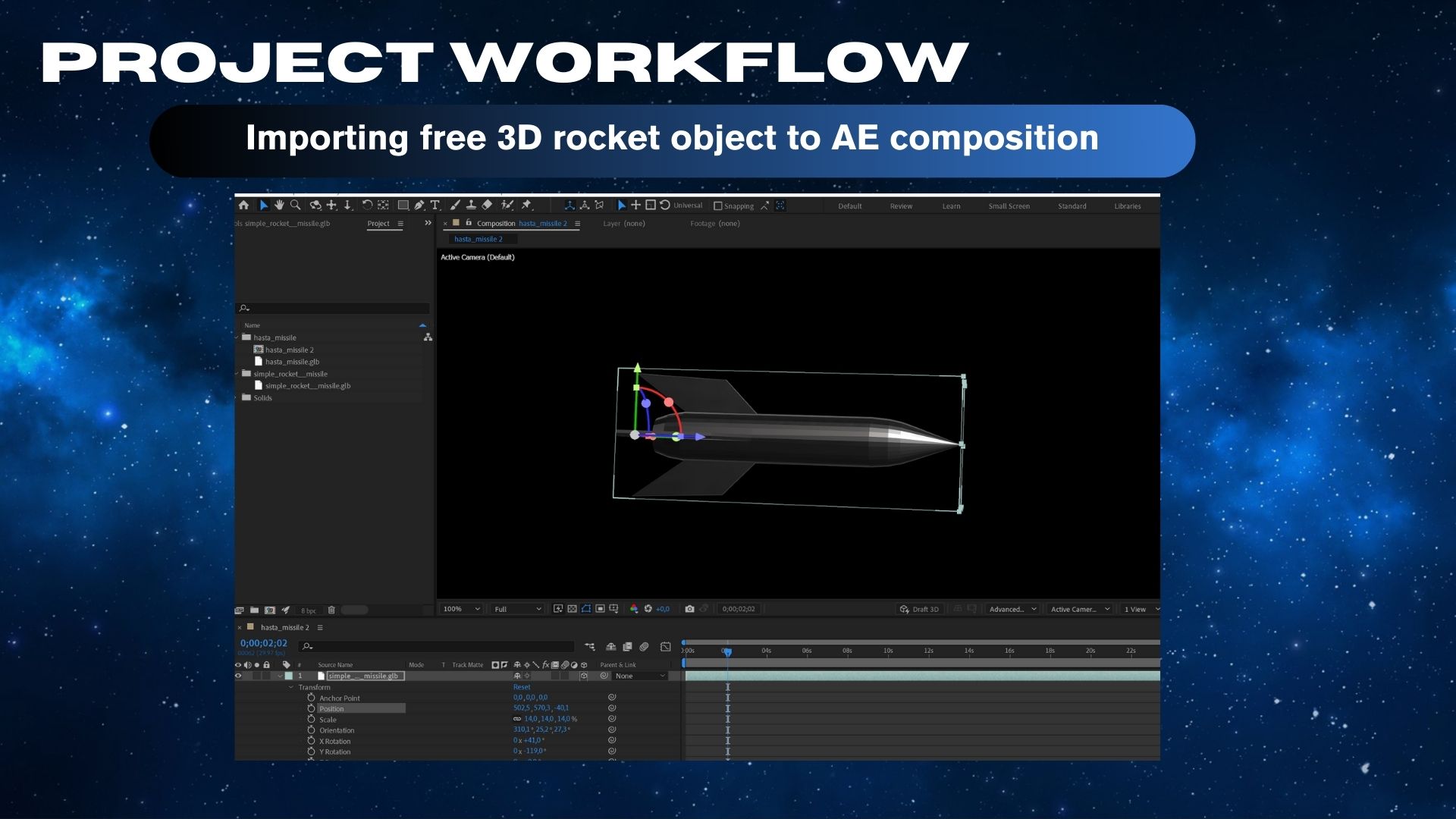This screenshot has width=1456, height=819.
Task: Select the Brush tool
Action: (455, 205)
